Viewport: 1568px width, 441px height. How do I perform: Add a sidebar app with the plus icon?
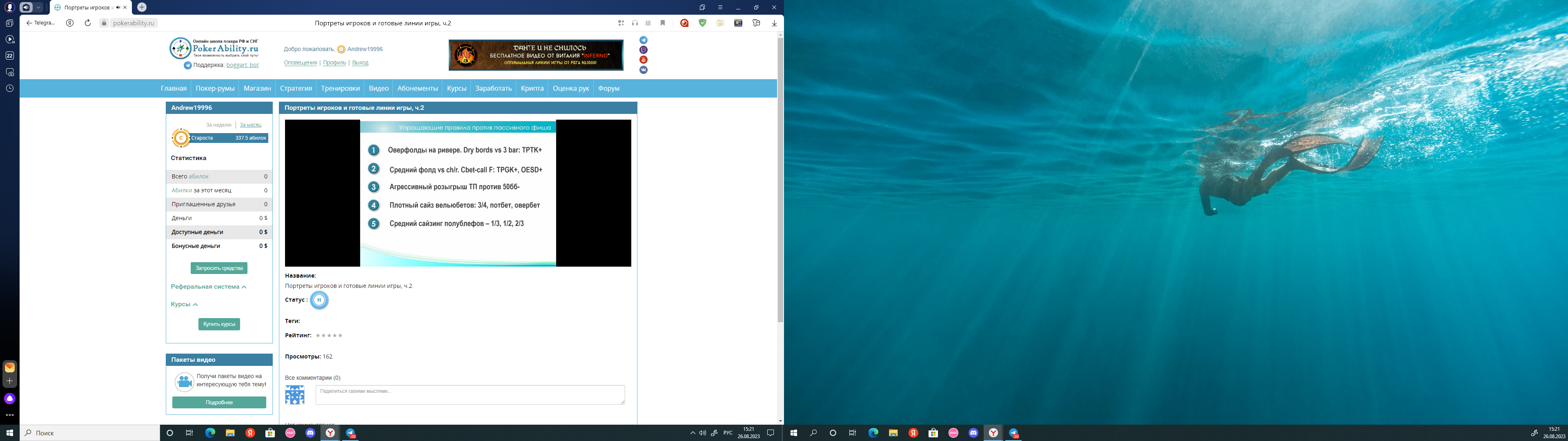pos(10,381)
